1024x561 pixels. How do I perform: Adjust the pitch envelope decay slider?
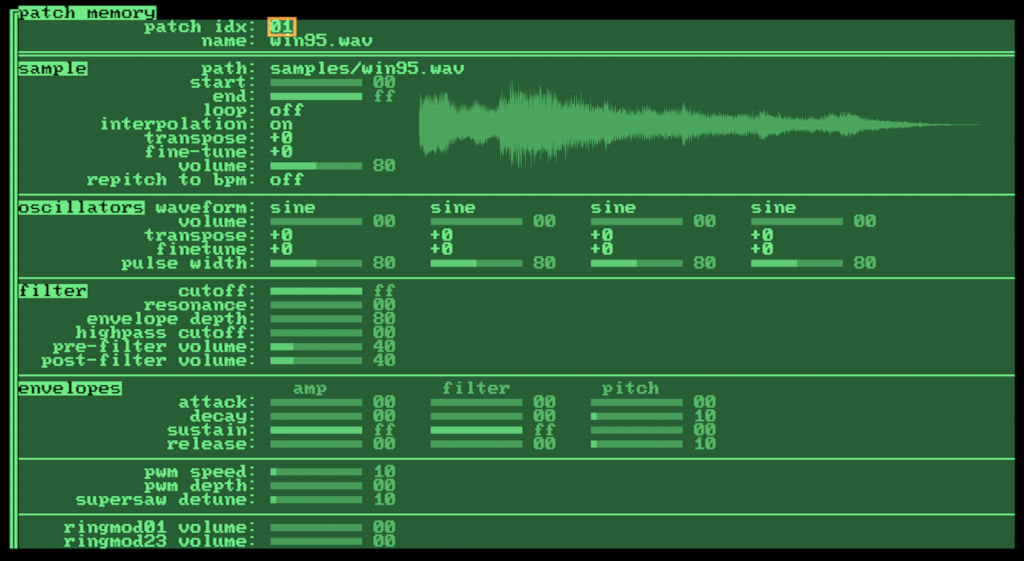pyautogui.click(x=637, y=416)
